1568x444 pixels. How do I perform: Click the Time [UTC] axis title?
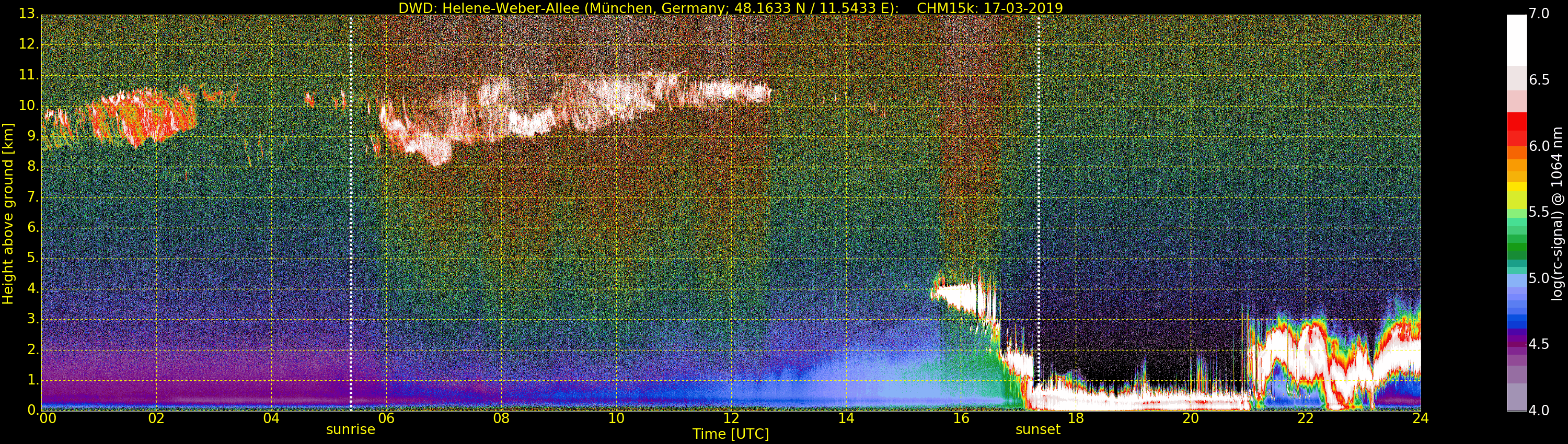pyautogui.click(x=731, y=434)
